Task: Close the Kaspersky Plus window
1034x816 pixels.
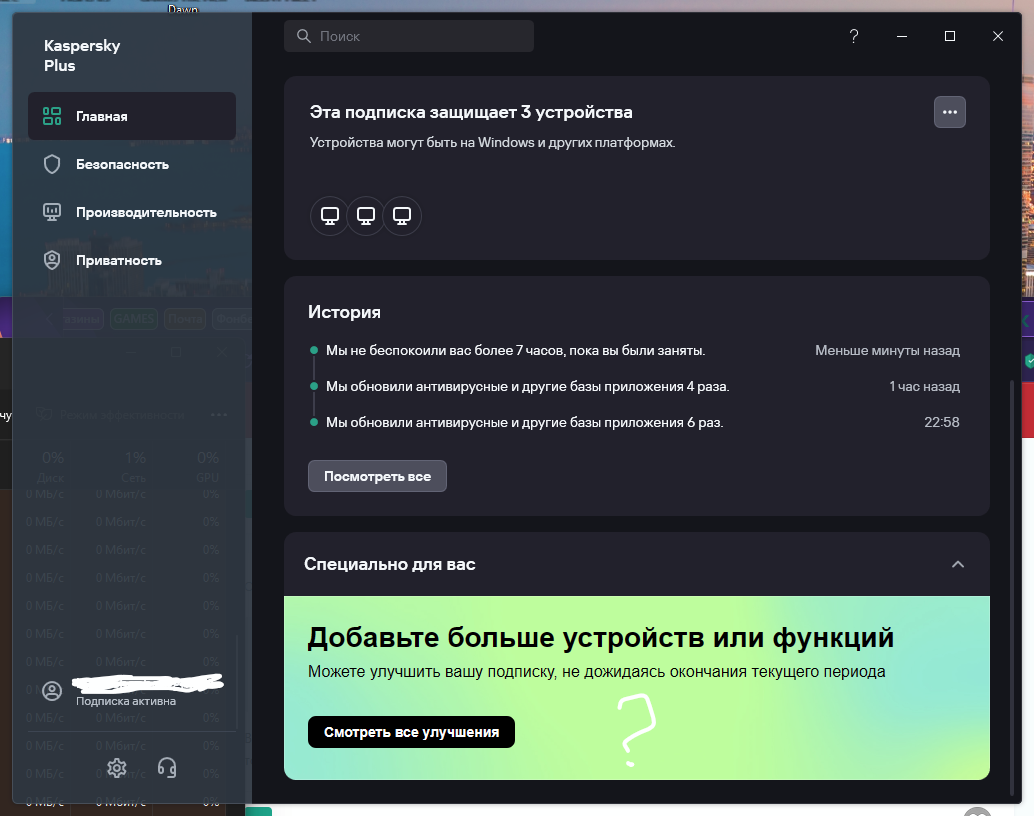Action: coord(998,36)
